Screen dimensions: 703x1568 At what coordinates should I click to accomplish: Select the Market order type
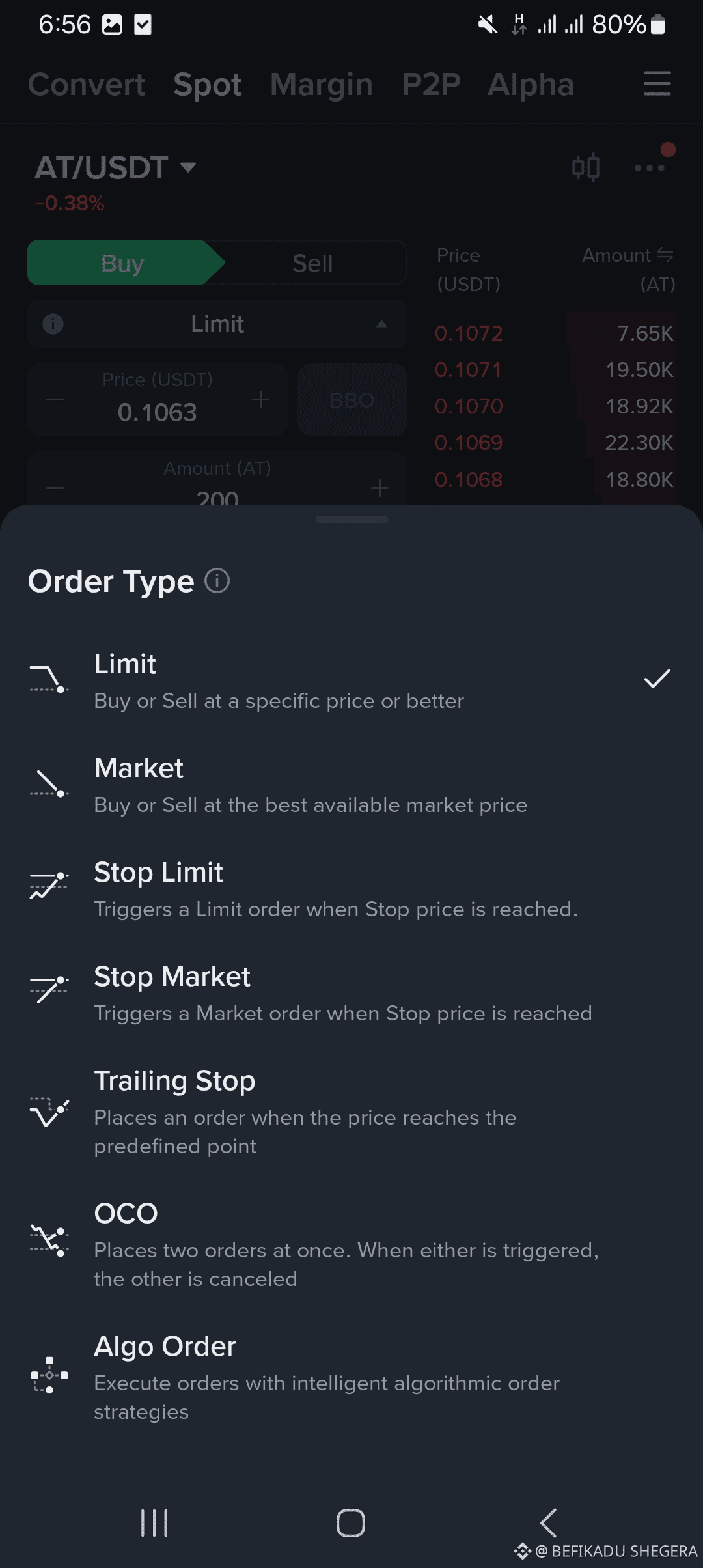pyautogui.click(x=310, y=785)
